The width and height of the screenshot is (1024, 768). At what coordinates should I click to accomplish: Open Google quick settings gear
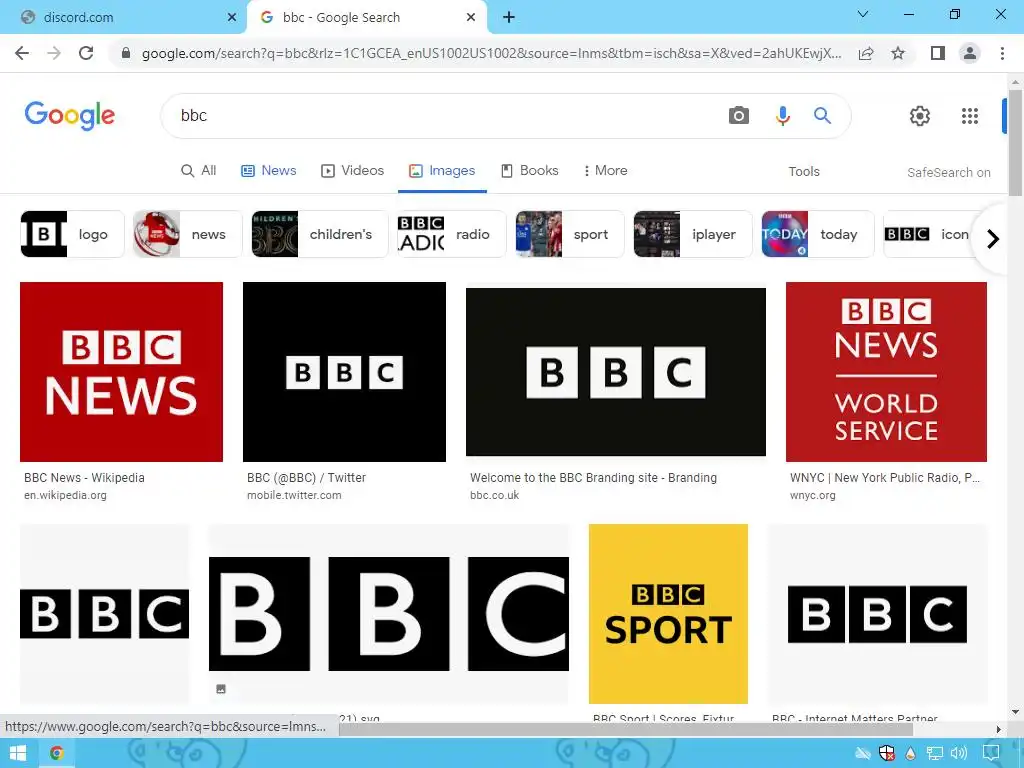920,116
